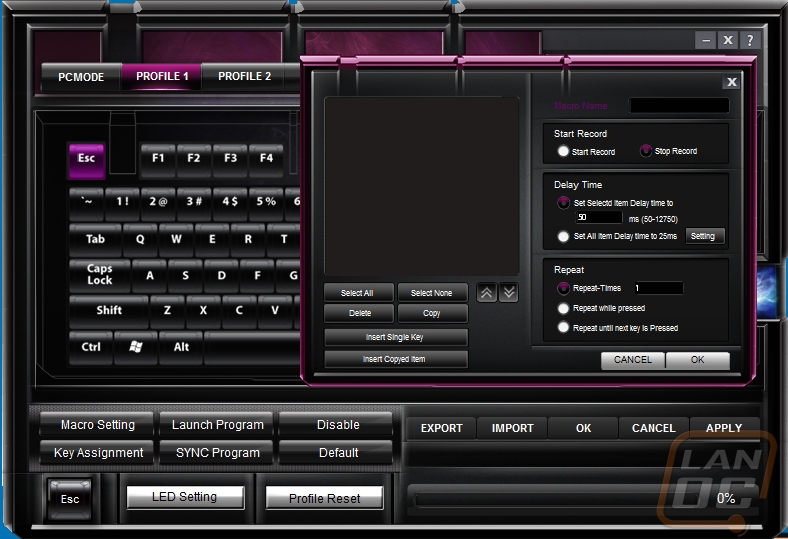Move selected macro item down

(x=509, y=292)
